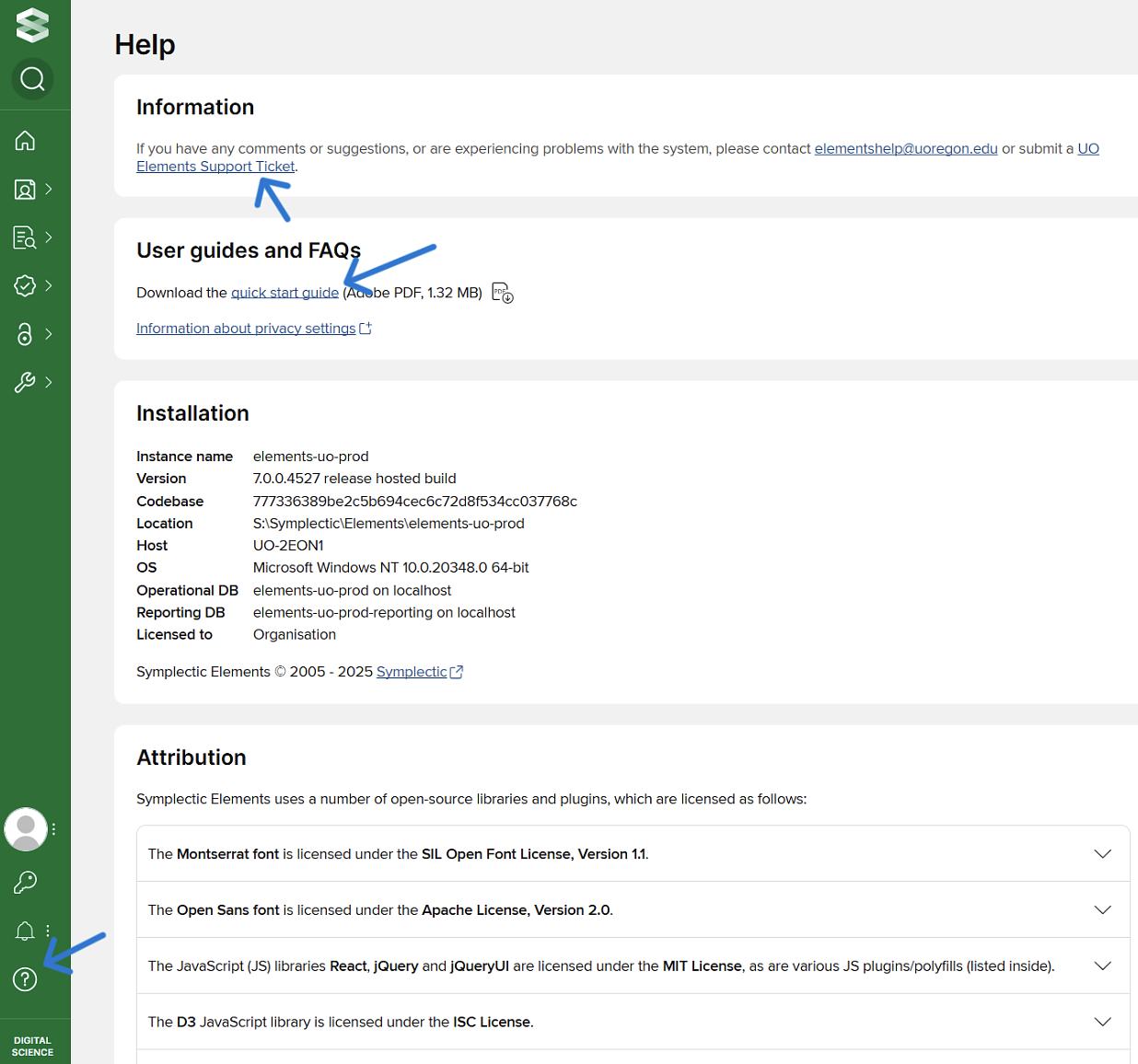Image resolution: width=1138 pixels, height=1064 pixels.
Task: Expand the Montserrat font license section
Action: click(1102, 854)
